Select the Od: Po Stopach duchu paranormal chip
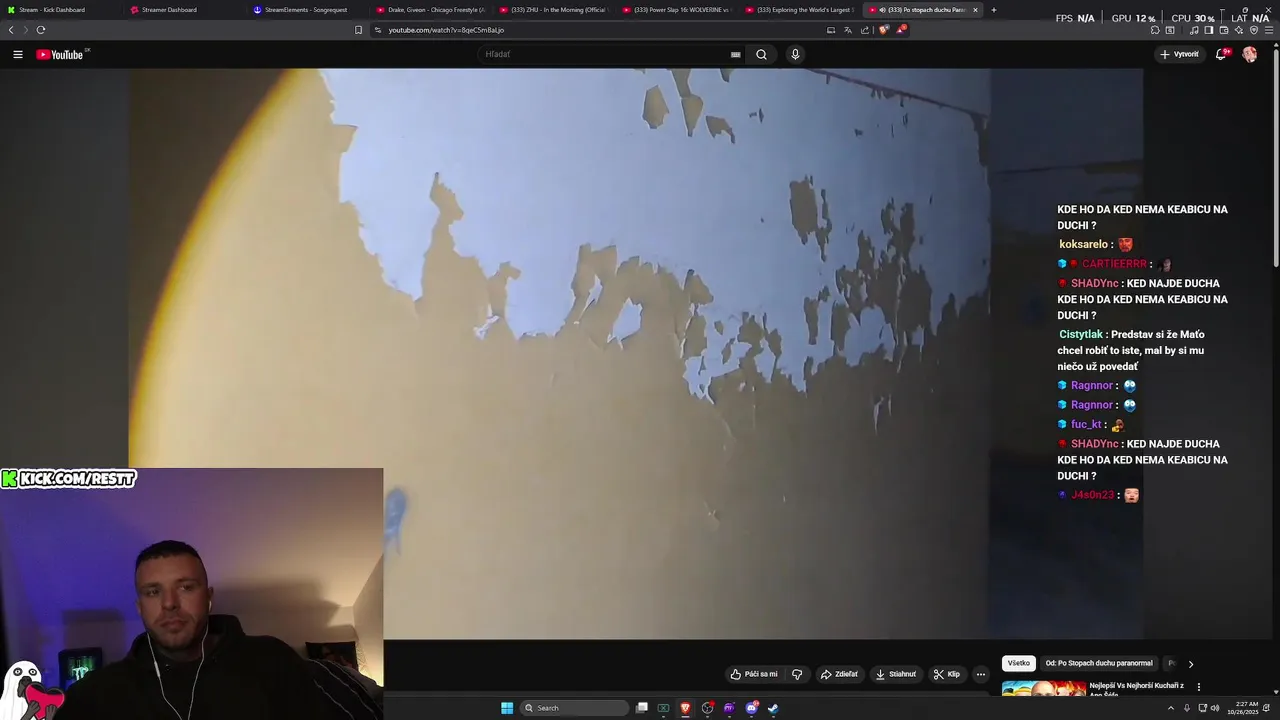 coord(1099,663)
